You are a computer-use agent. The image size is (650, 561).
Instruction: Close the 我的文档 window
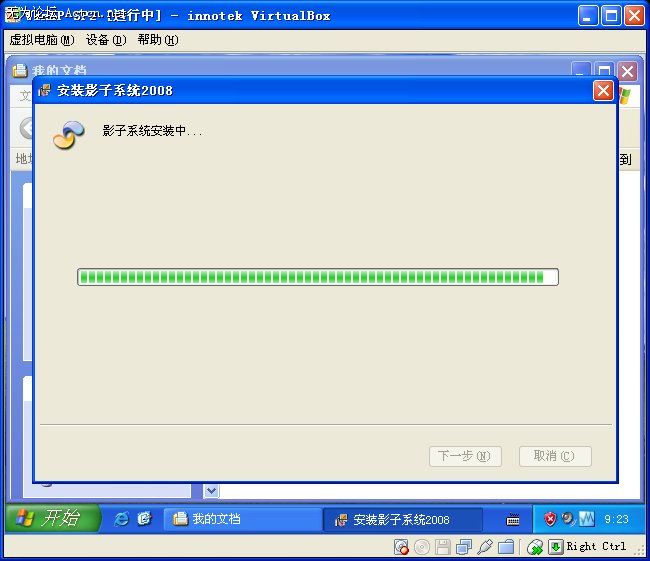click(x=627, y=71)
